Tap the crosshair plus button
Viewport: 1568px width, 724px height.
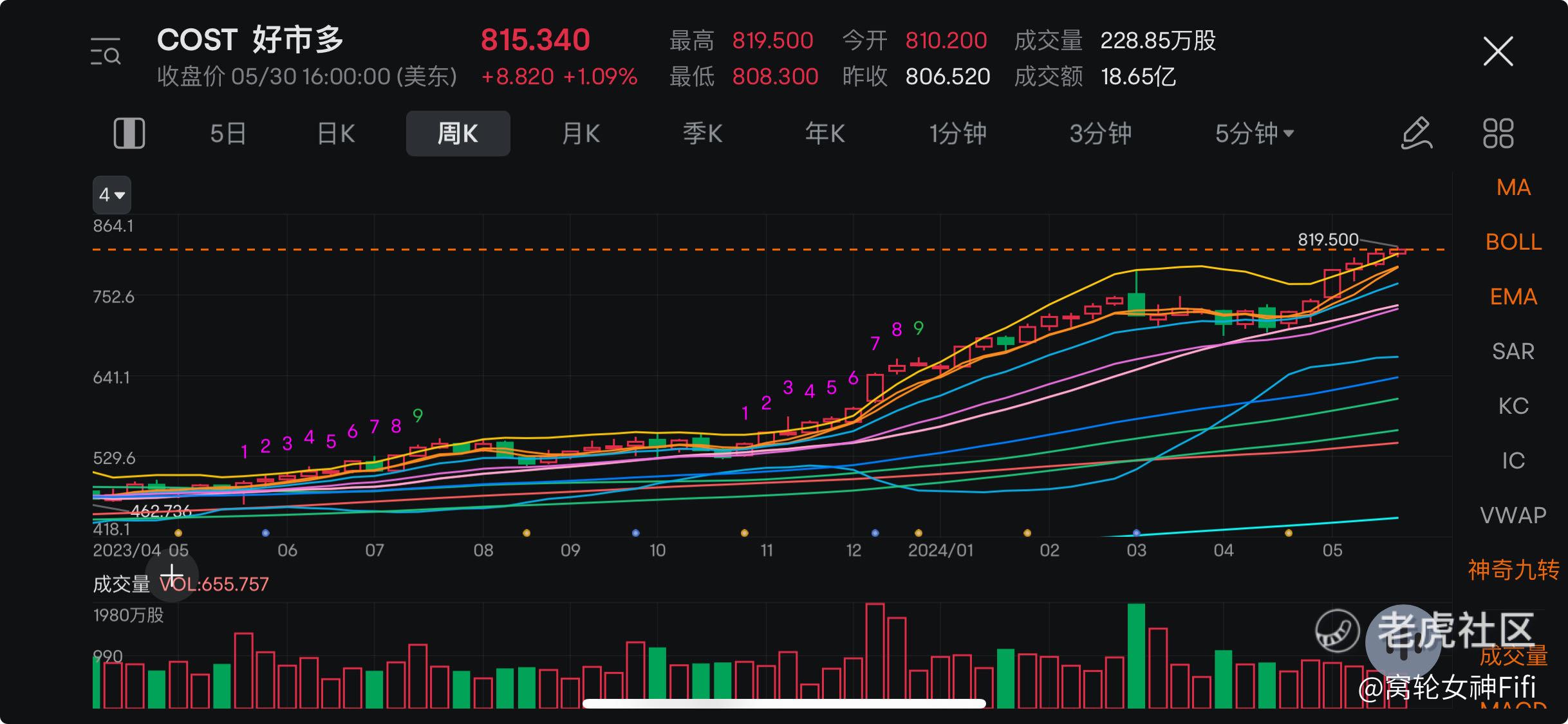[x=172, y=575]
